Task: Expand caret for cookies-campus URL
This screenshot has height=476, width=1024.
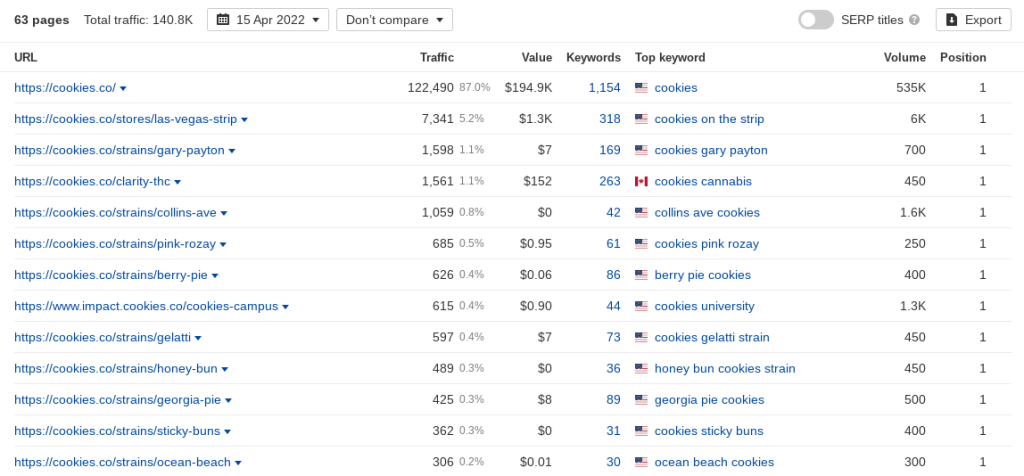Action: [x=285, y=307]
